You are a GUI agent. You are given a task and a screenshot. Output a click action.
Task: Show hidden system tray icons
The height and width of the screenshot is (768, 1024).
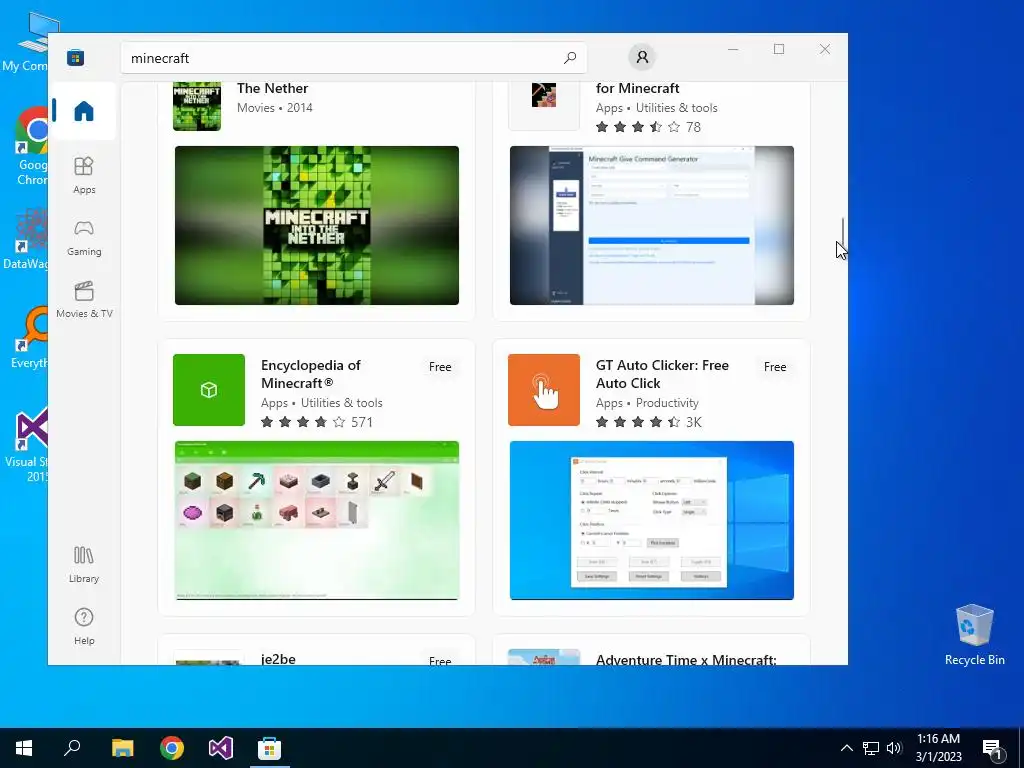[846, 748]
